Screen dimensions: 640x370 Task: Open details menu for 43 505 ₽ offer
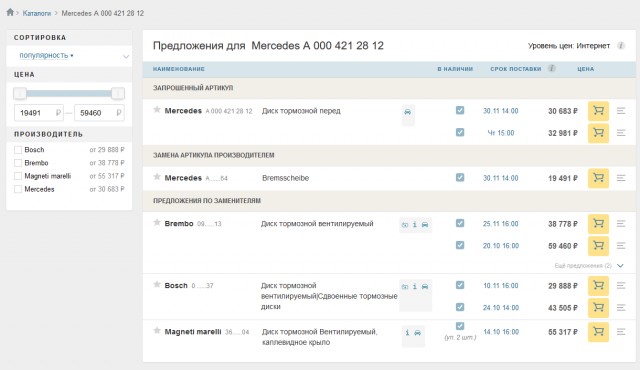[621, 308]
